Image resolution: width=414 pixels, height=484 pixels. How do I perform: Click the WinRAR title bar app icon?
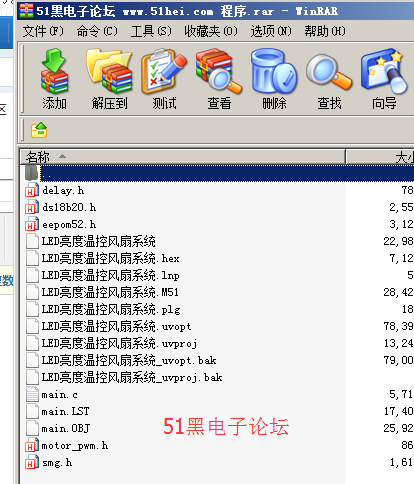26,11
